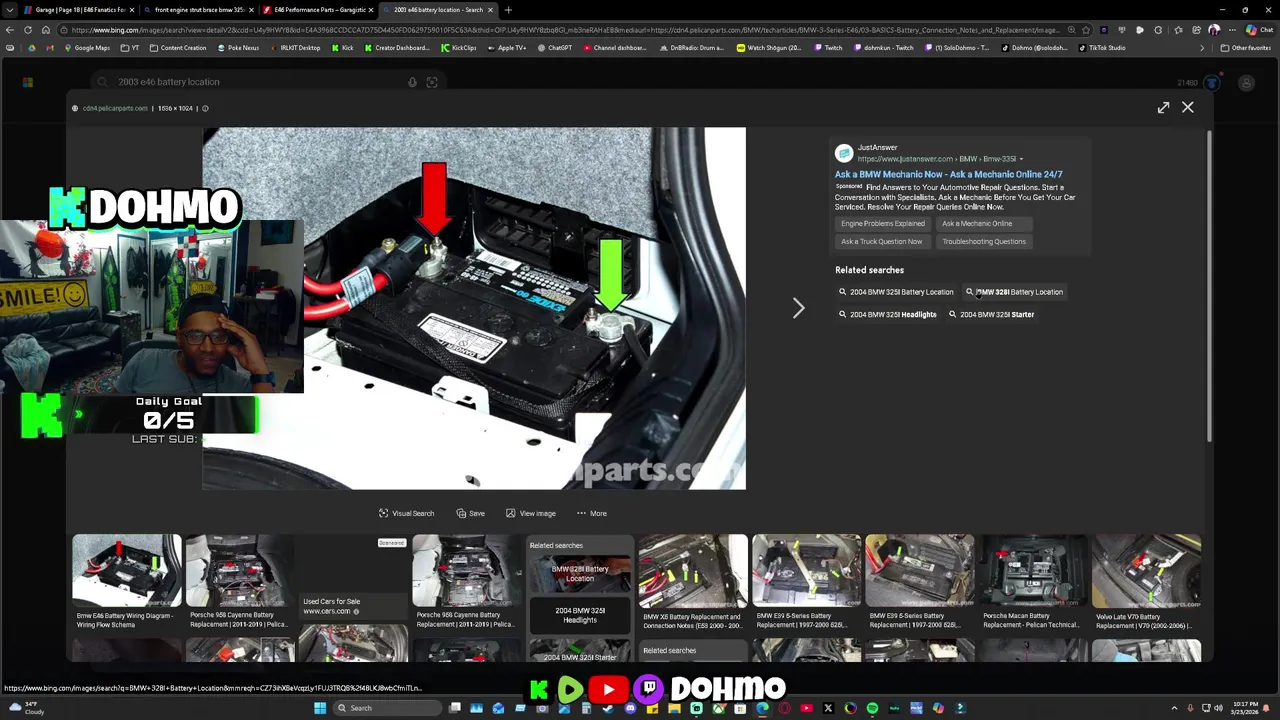Open the Google Maps bookmark
The width and height of the screenshot is (1280, 720).
[87, 48]
